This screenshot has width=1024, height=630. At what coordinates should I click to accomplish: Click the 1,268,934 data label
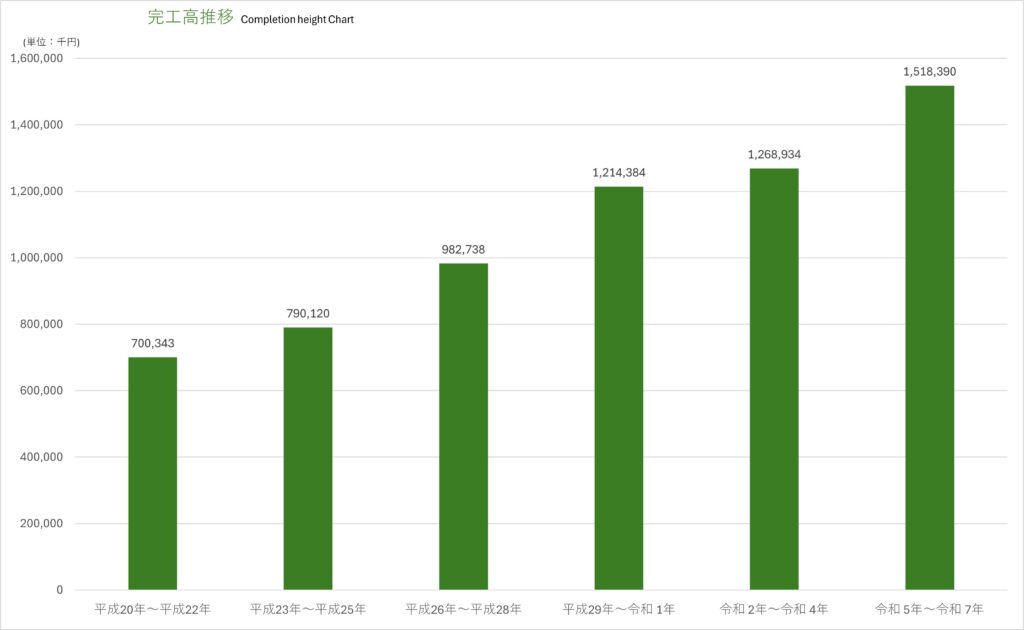774,154
